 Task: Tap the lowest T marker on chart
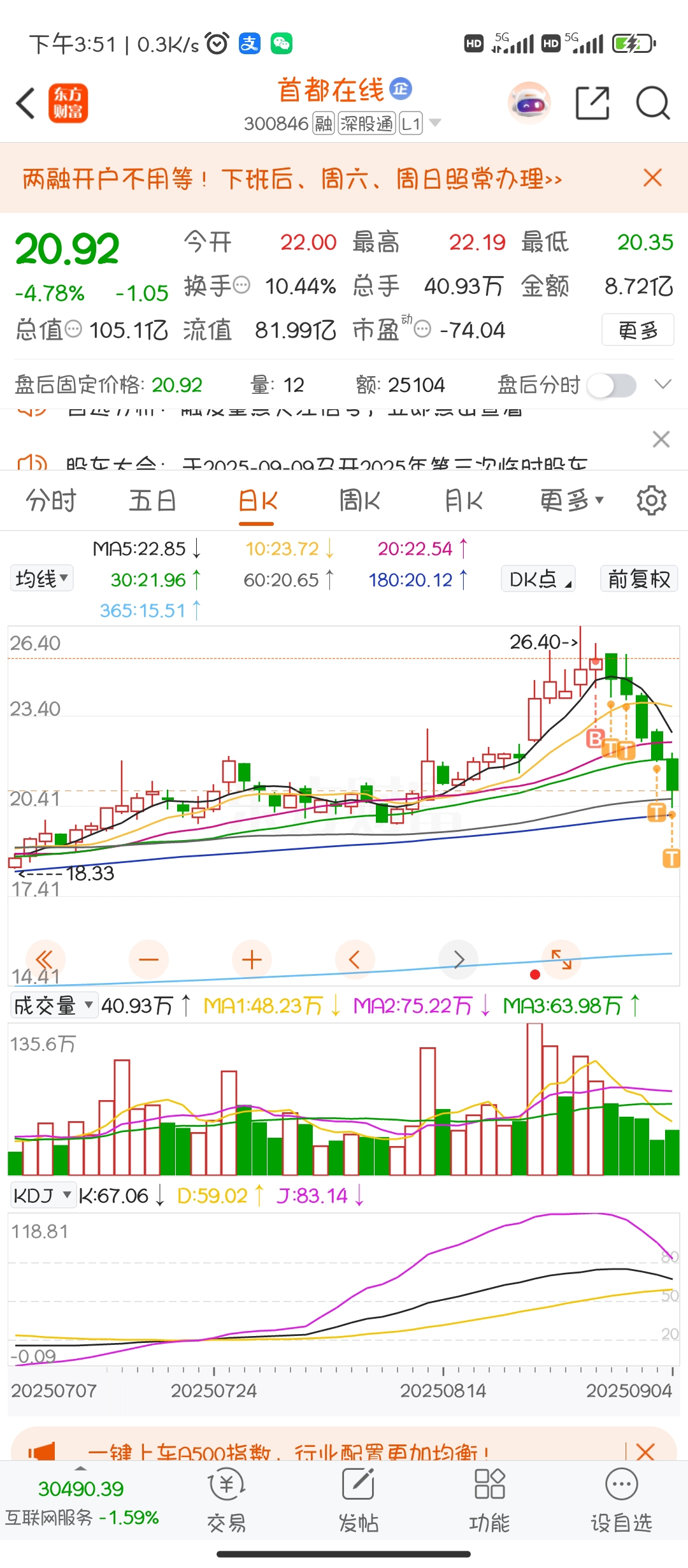click(671, 858)
